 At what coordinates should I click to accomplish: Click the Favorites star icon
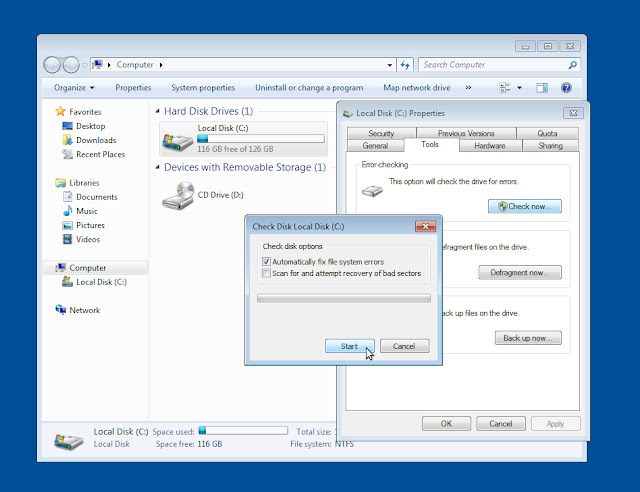point(60,111)
